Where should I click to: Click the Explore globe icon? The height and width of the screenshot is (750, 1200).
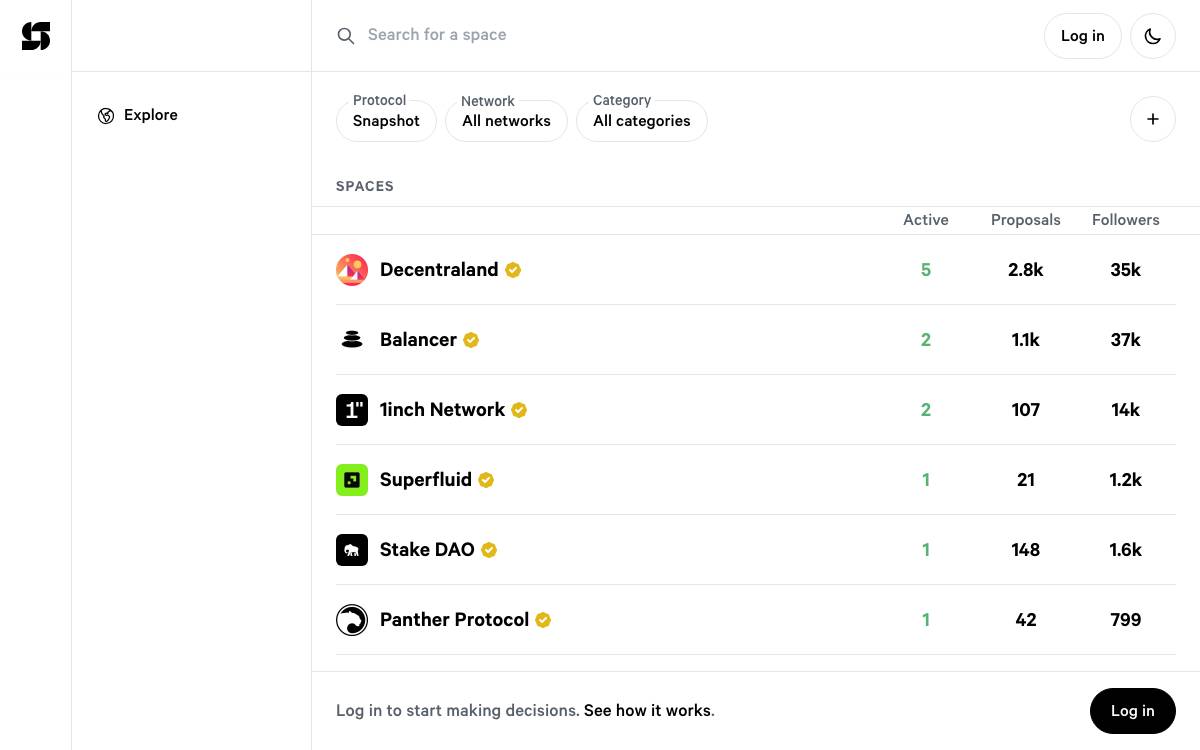click(106, 116)
